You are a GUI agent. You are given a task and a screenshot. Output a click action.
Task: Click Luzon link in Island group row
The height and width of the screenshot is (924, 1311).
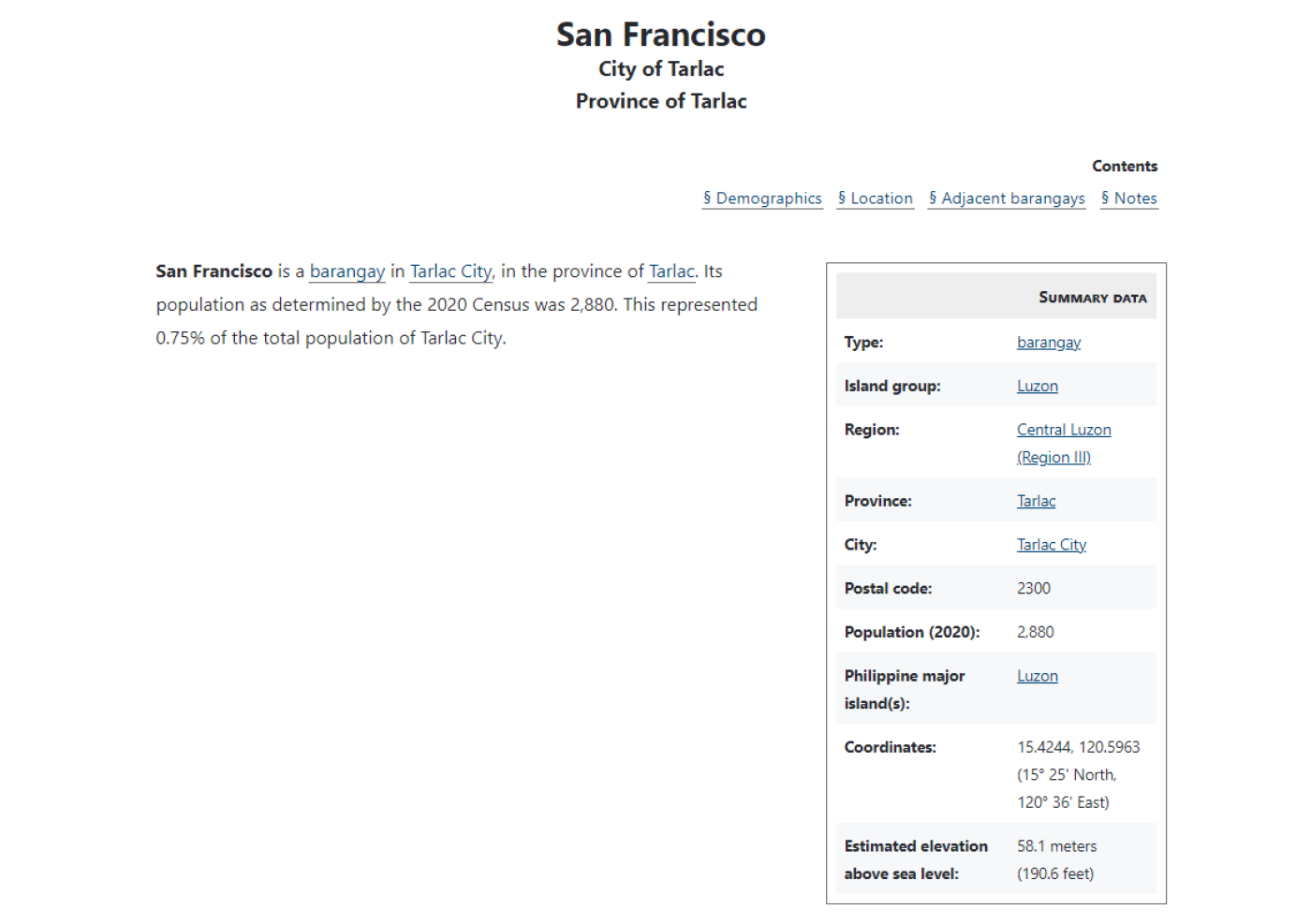click(x=1038, y=386)
